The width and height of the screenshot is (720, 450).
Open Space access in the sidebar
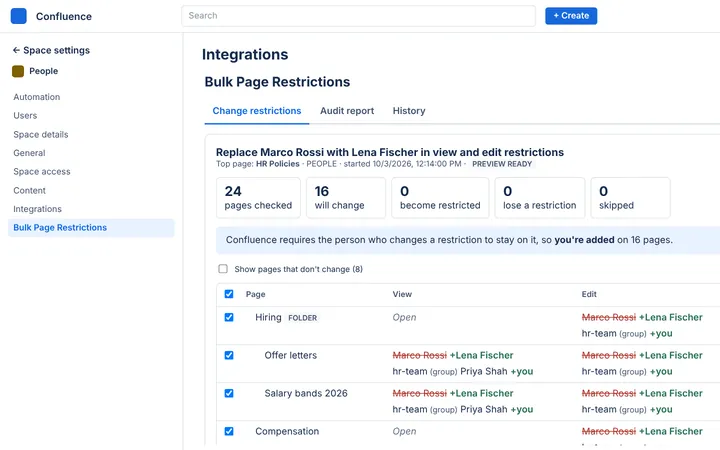42,172
